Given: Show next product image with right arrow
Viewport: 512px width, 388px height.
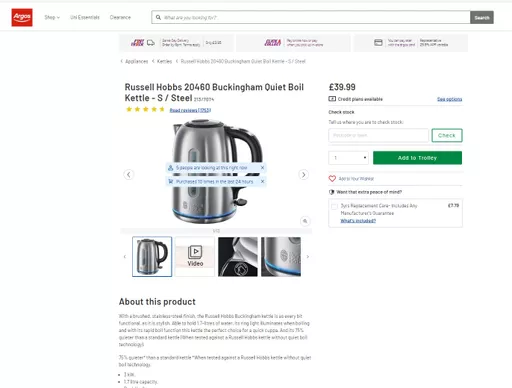Looking at the screenshot, I should [x=303, y=175].
